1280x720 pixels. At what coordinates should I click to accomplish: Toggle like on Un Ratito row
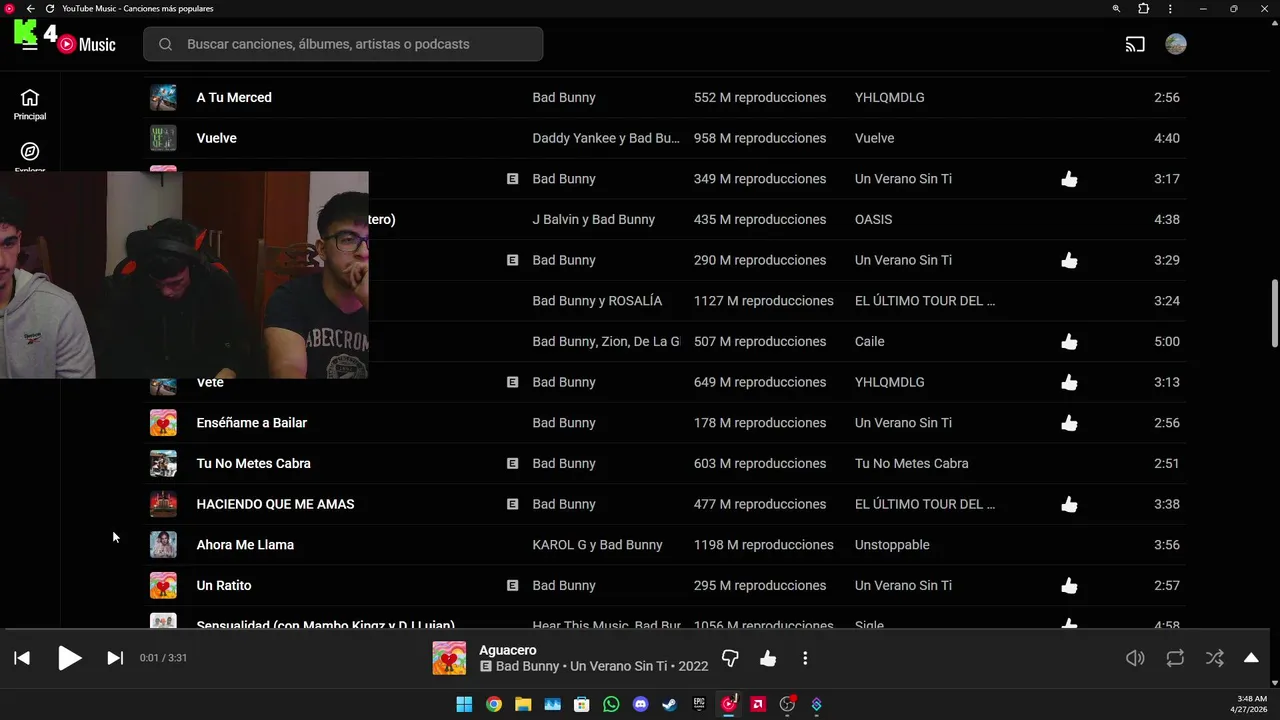(1069, 586)
